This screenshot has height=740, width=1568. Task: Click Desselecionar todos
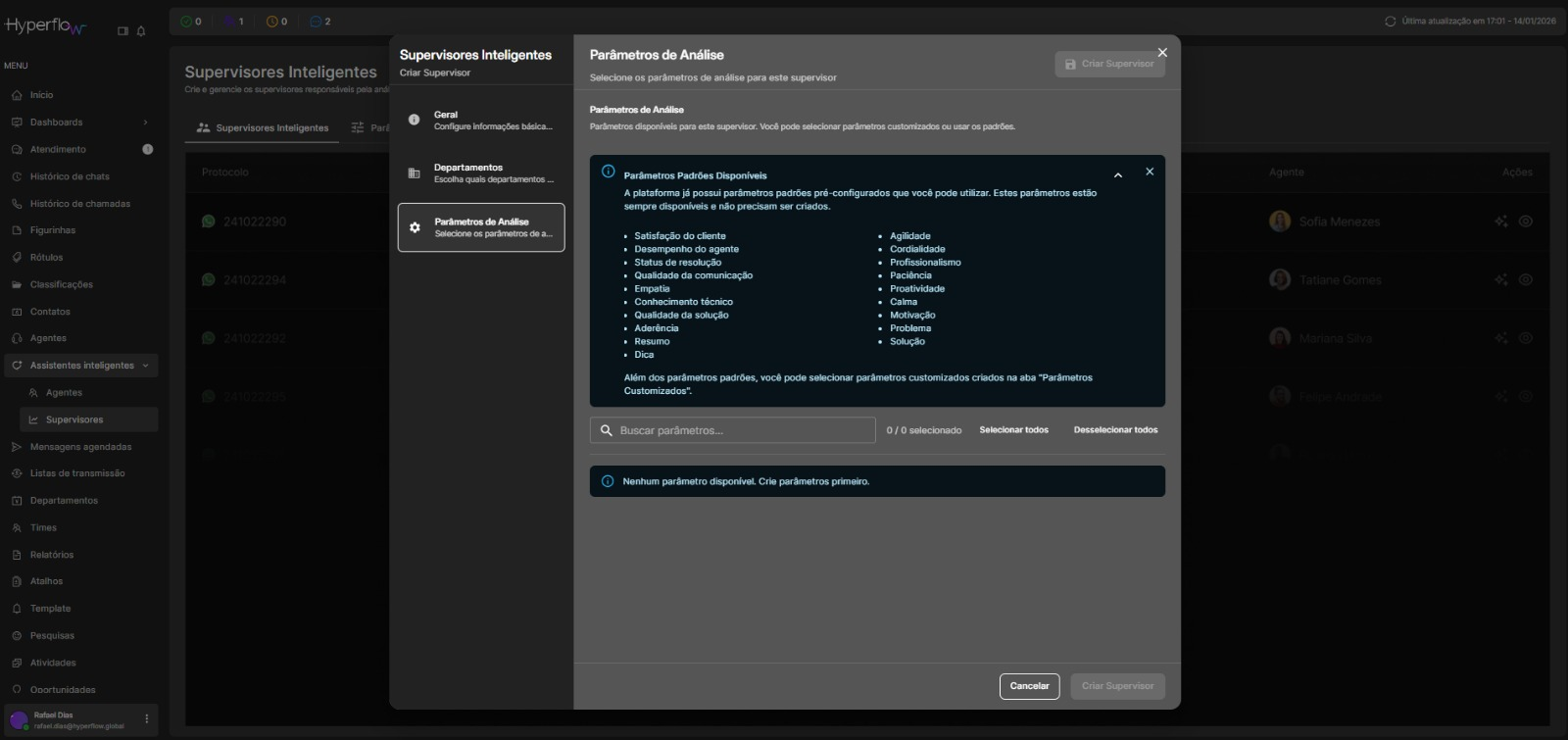click(1115, 430)
